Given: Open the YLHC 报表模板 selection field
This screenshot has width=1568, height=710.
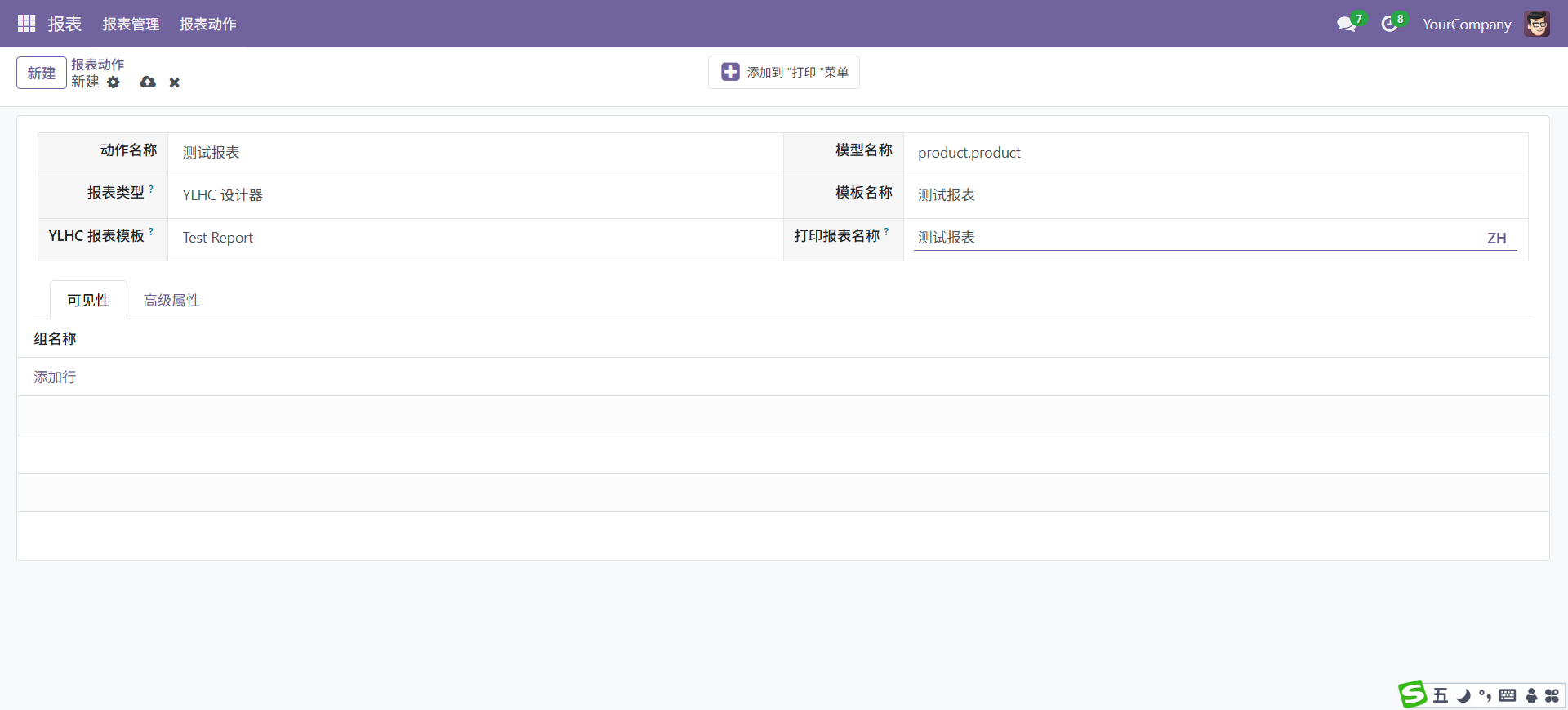Looking at the screenshot, I should (x=474, y=238).
